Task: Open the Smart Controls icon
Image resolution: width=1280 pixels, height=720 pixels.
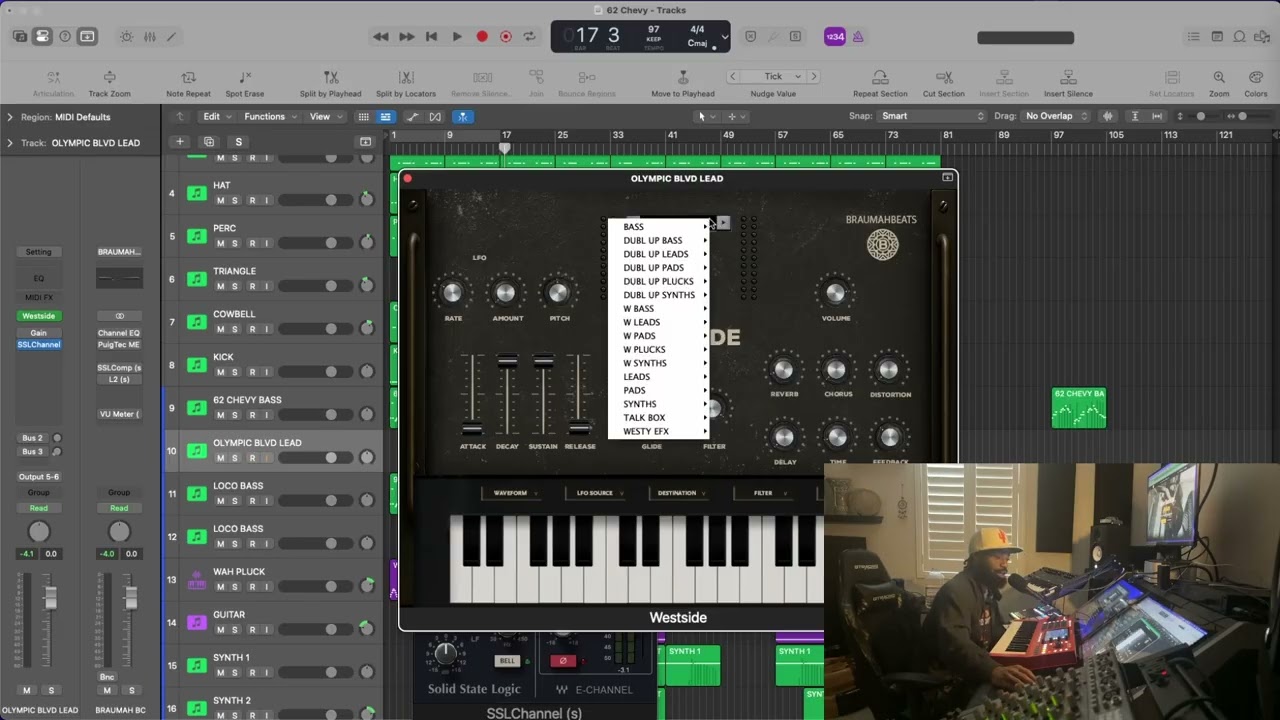Action: tap(126, 37)
